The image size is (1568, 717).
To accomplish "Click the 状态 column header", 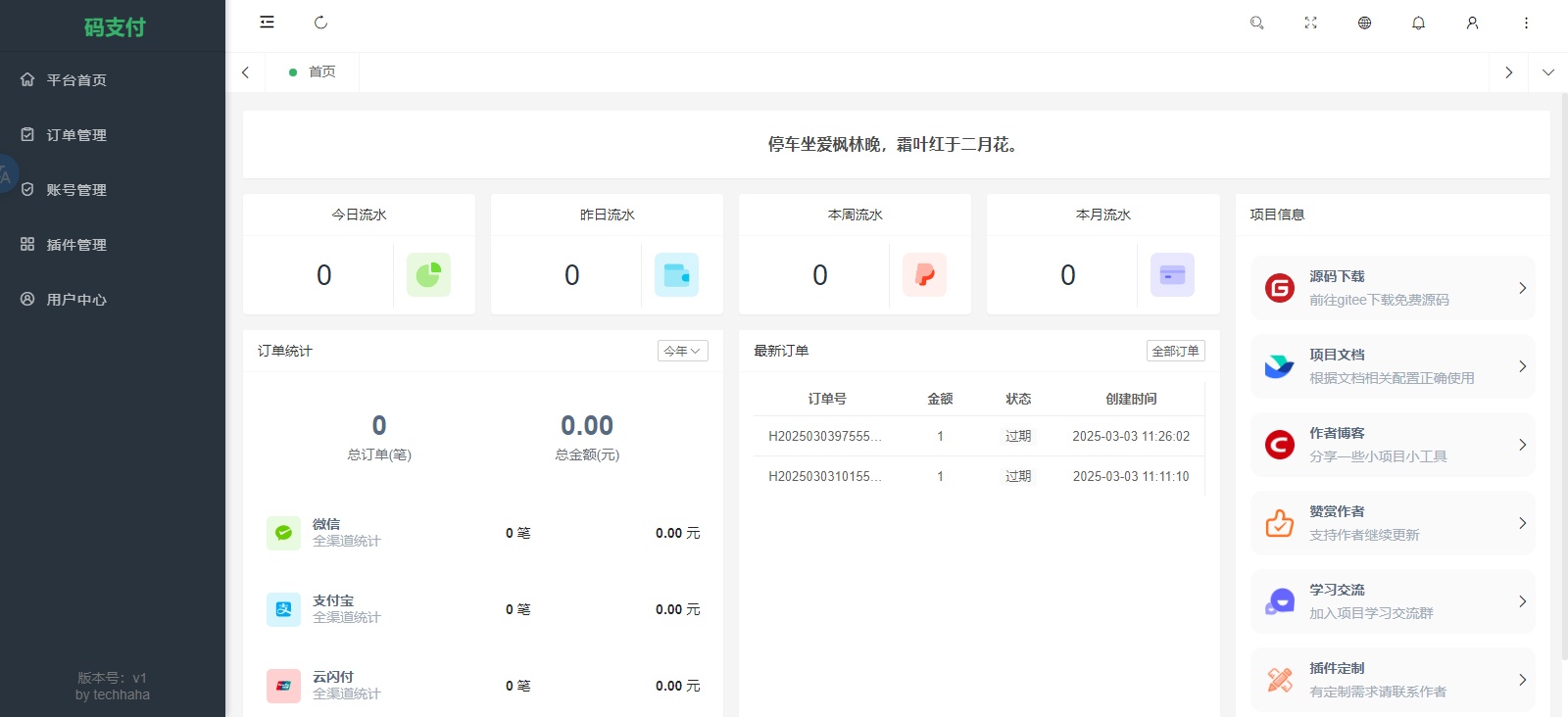I will [1018, 399].
